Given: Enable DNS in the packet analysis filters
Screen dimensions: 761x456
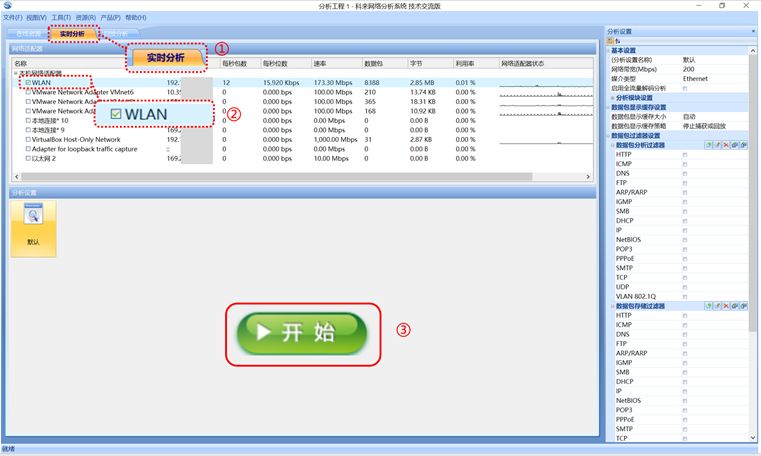Looking at the screenshot, I should point(685,174).
